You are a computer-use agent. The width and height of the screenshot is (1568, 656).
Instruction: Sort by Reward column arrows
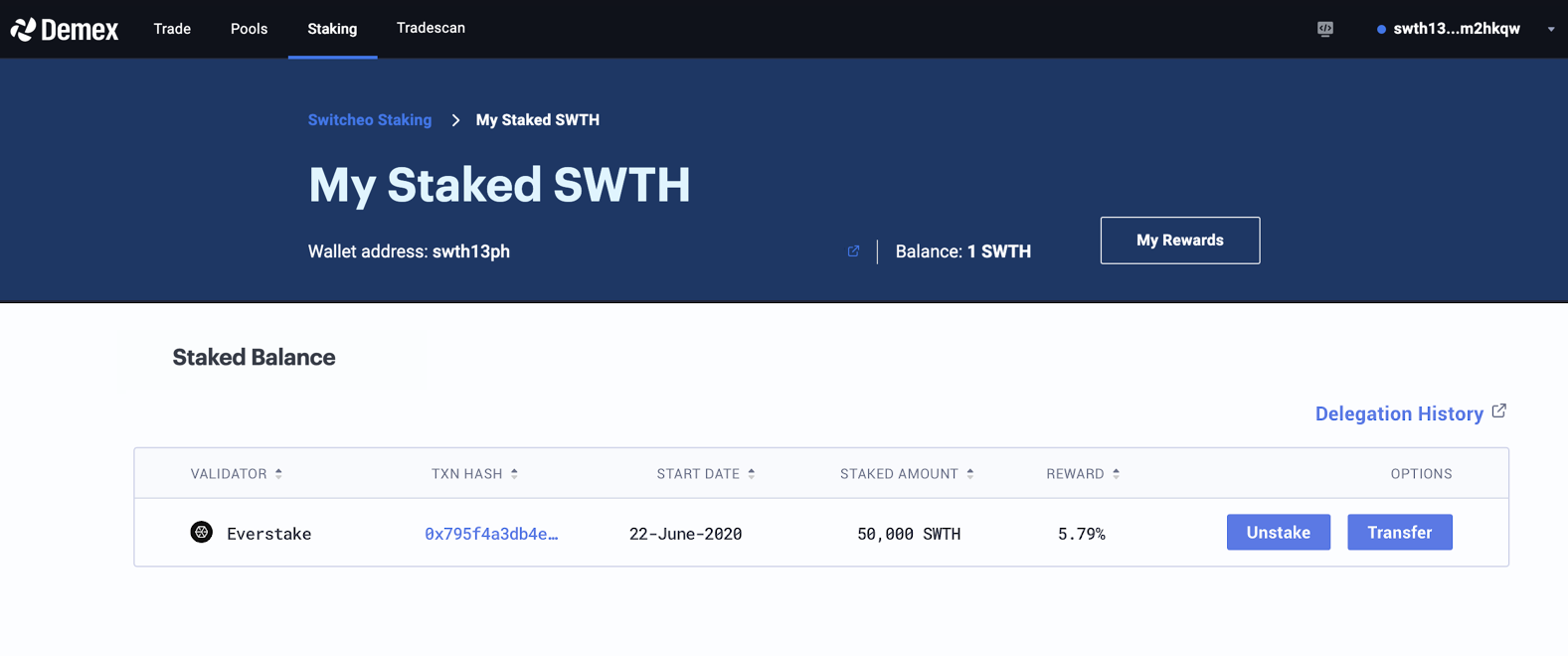click(1116, 474)
